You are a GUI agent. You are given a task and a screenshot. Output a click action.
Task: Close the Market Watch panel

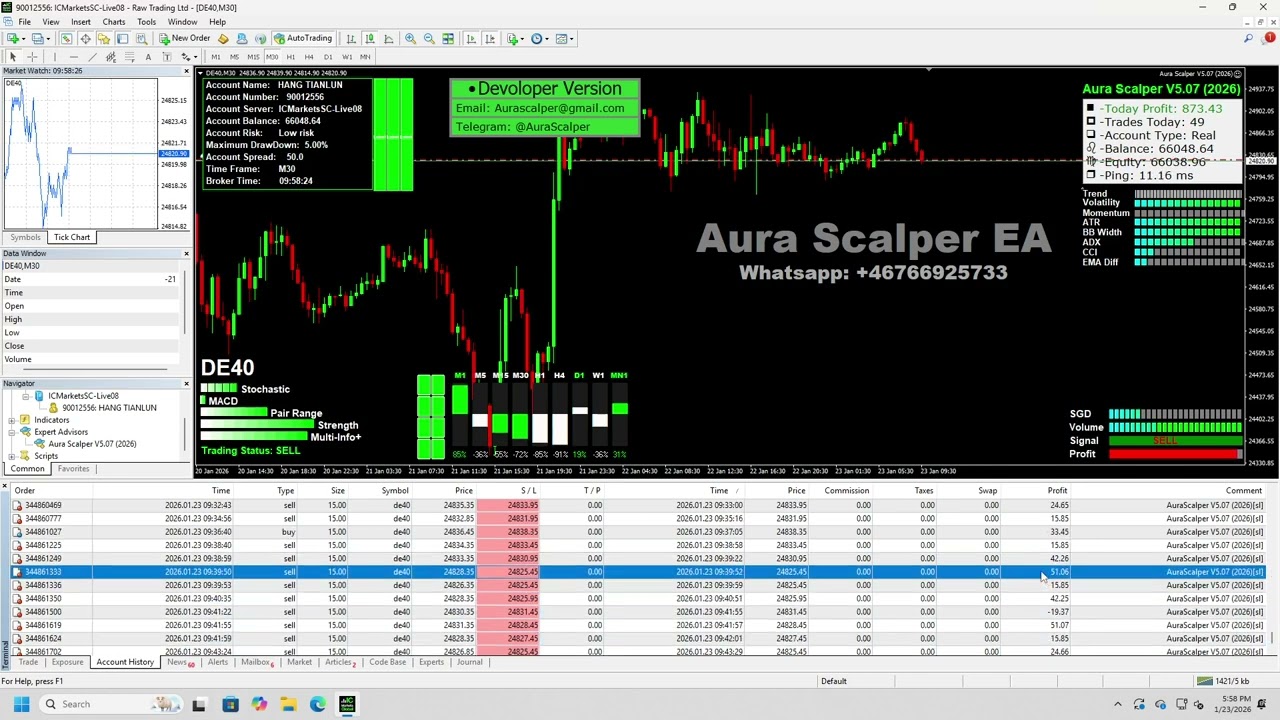pos(186,71)
